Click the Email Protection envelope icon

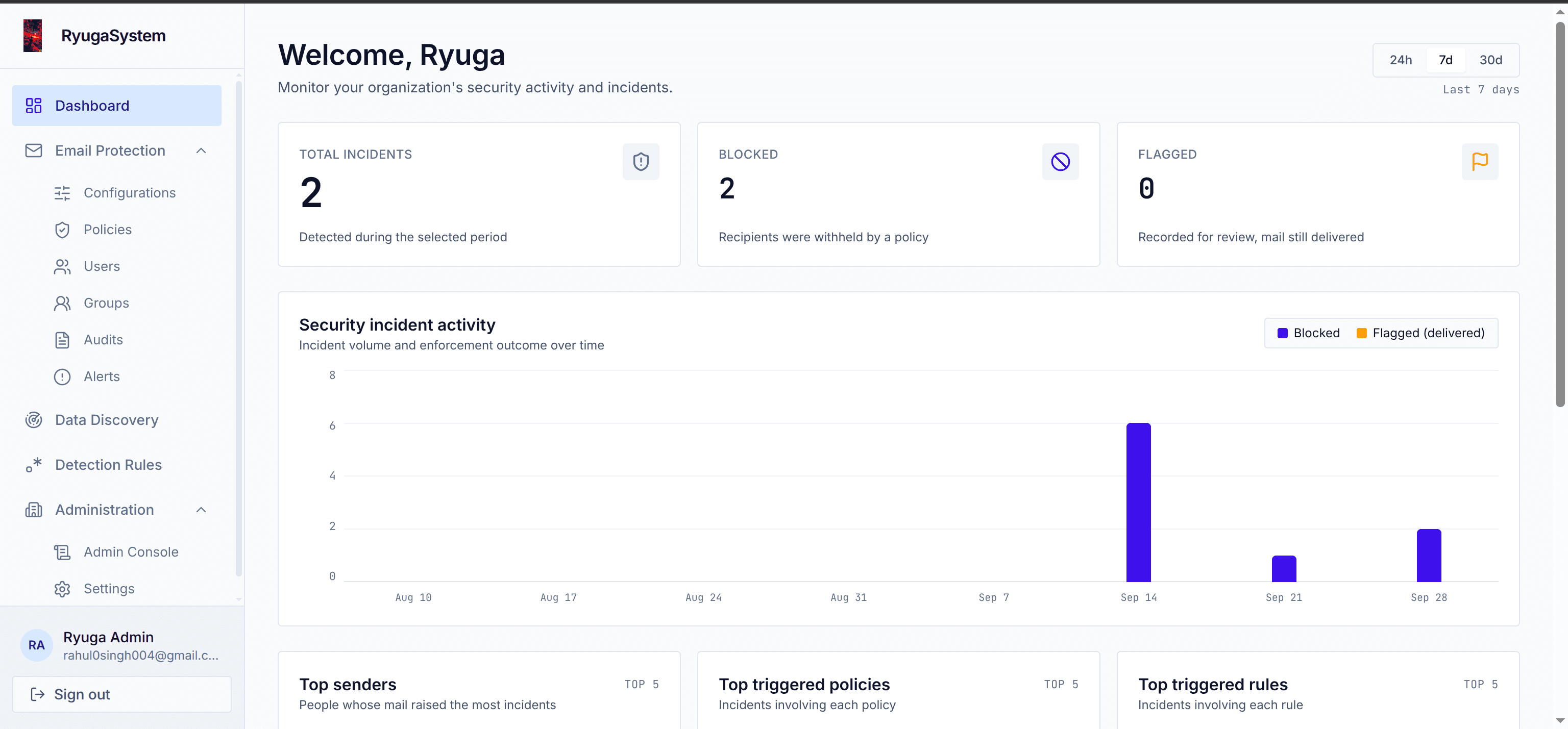coord(34,150)
